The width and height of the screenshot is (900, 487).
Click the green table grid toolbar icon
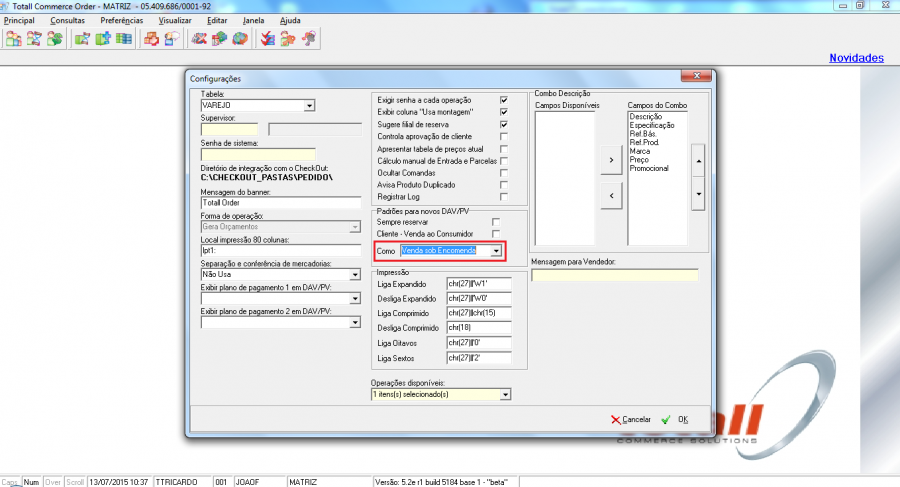123,38
